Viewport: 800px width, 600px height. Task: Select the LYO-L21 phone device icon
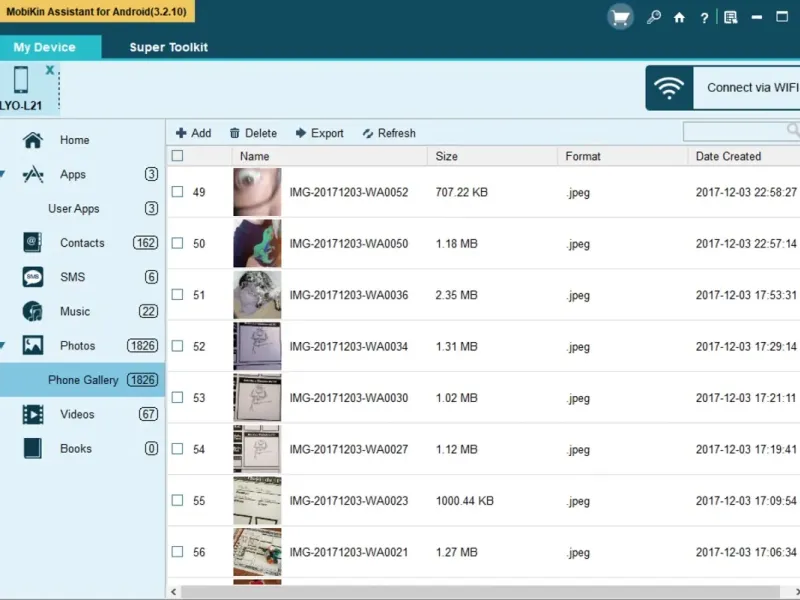tap(21, 80)
